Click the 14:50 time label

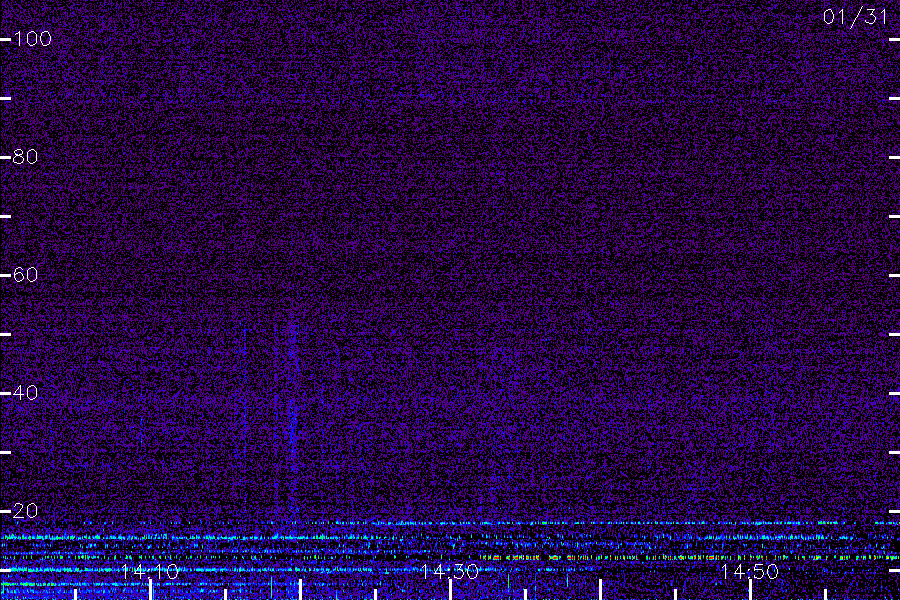750,571
